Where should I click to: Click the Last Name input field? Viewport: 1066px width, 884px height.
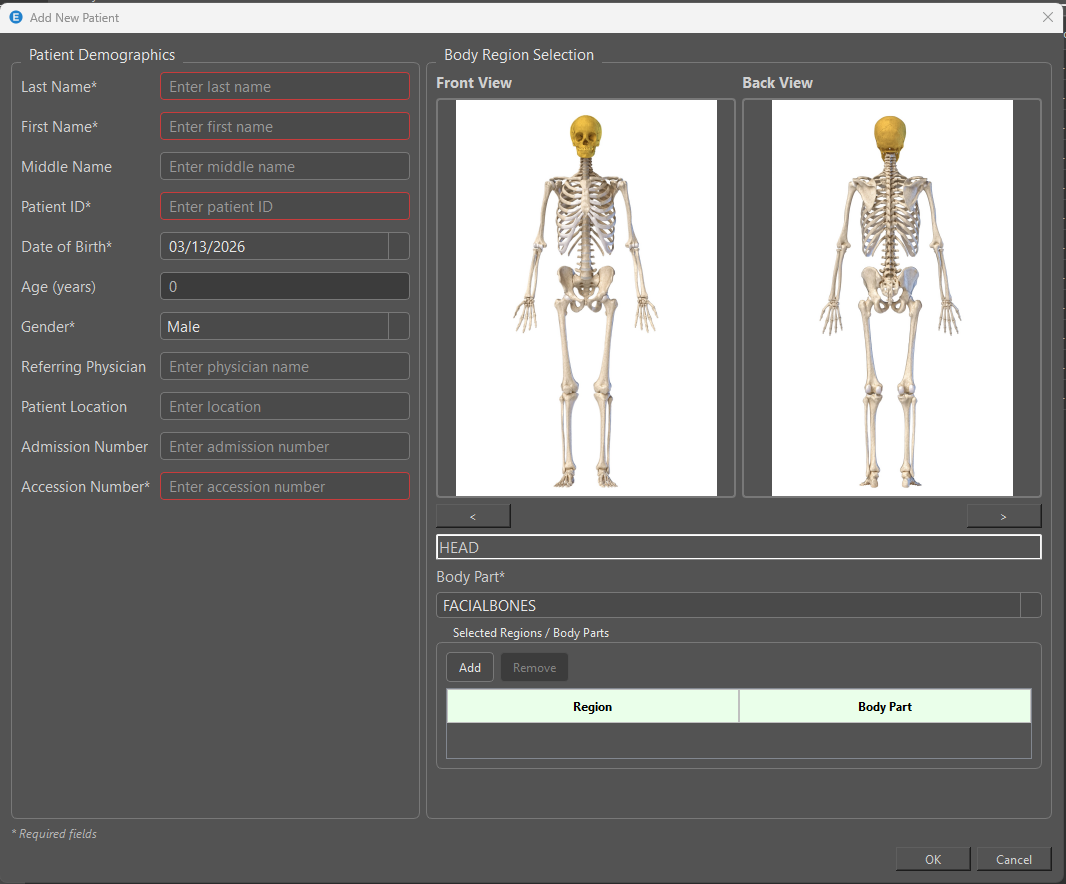[285, 87]
